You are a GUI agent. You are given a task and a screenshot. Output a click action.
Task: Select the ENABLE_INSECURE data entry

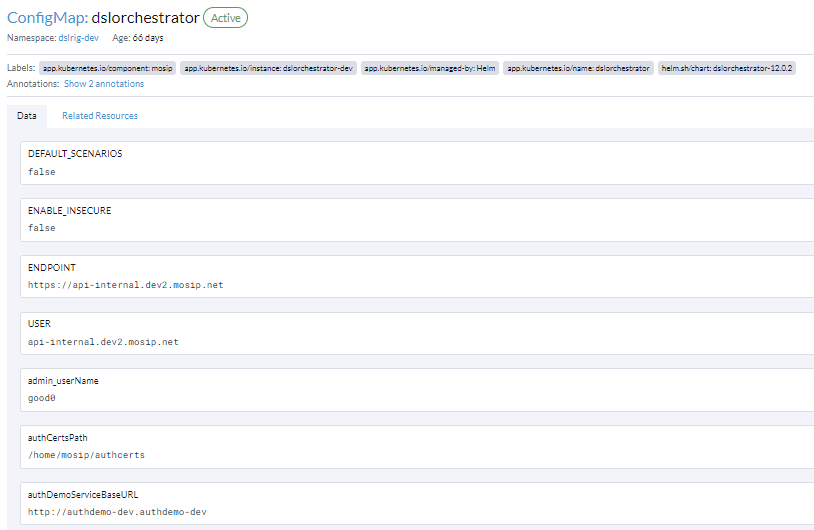coord(70,211)
